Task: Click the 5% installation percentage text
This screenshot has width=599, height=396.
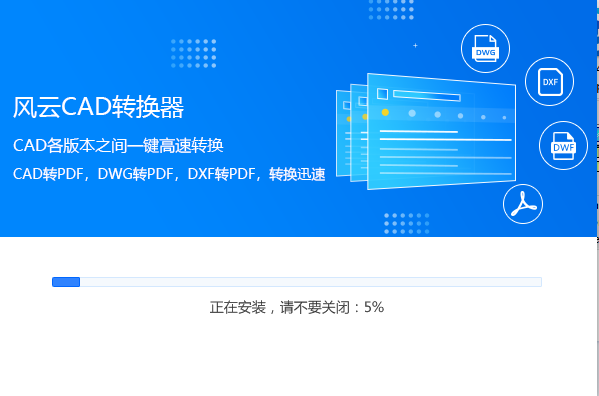Action: click(374, 307)
